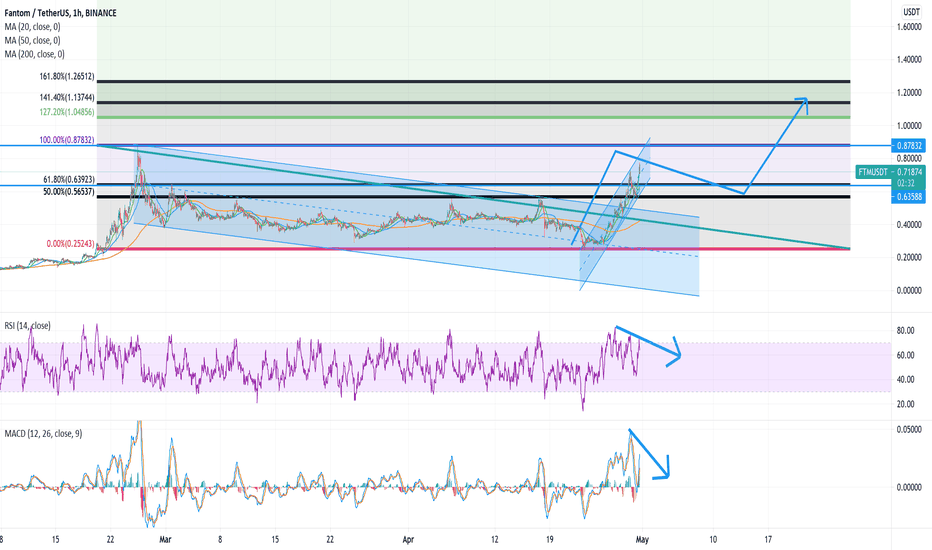
Task: Click the 0.87832 horizontal line price tag
Action: [x=908, y=146]
